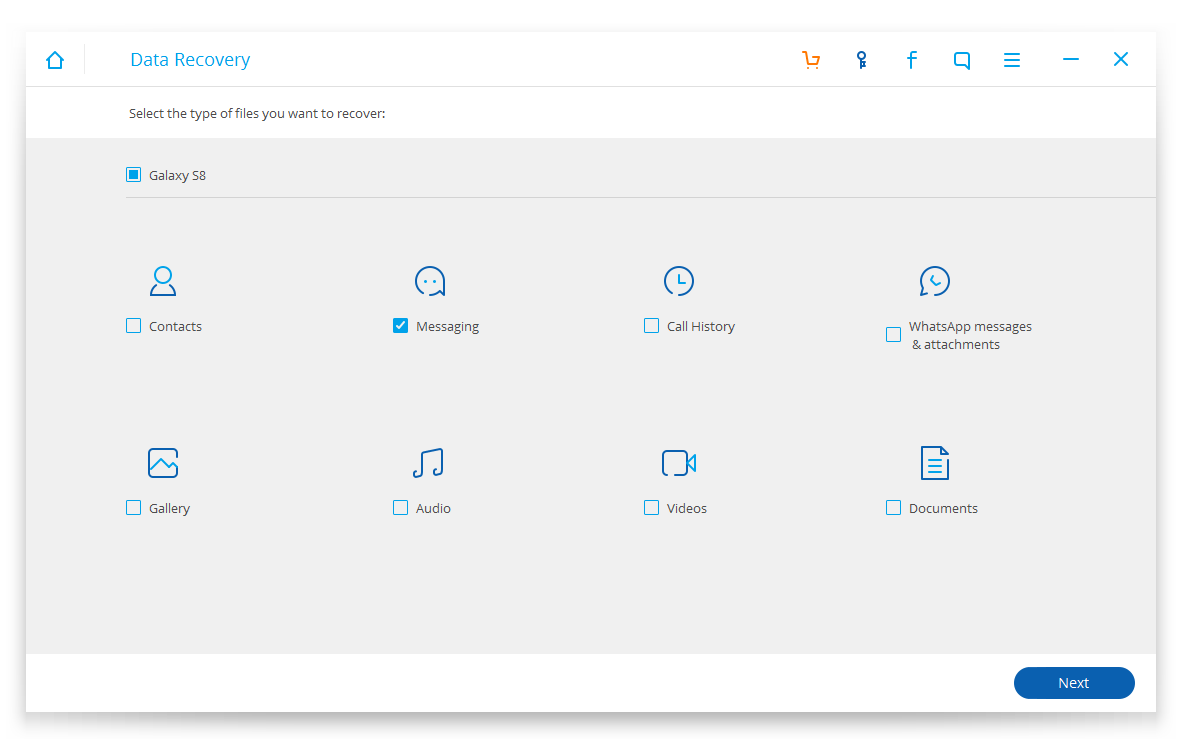Open the Facebook share icon
1182x741 pixels.
point(911,60)
